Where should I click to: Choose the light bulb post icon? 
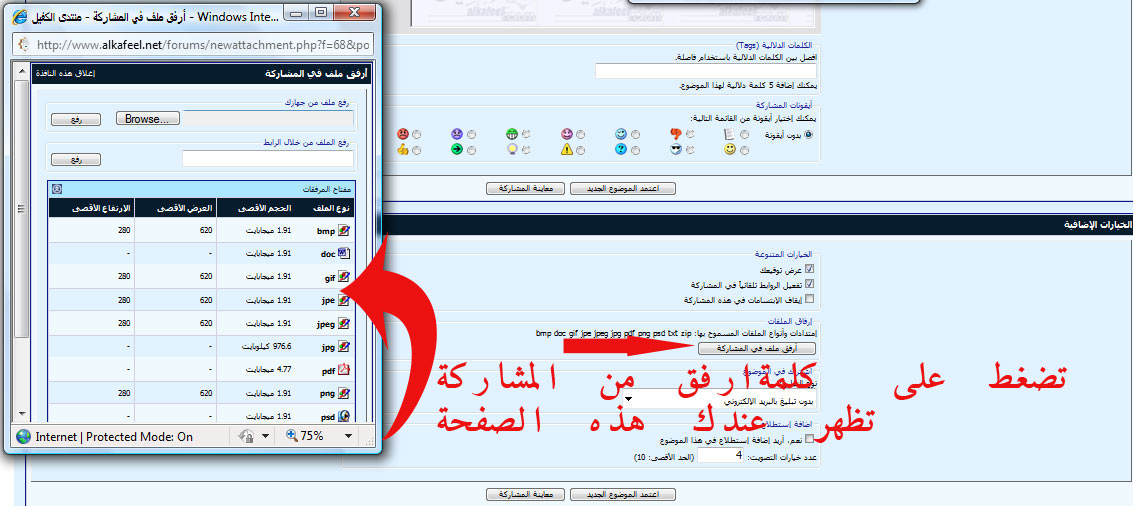(x=526, y=150)
